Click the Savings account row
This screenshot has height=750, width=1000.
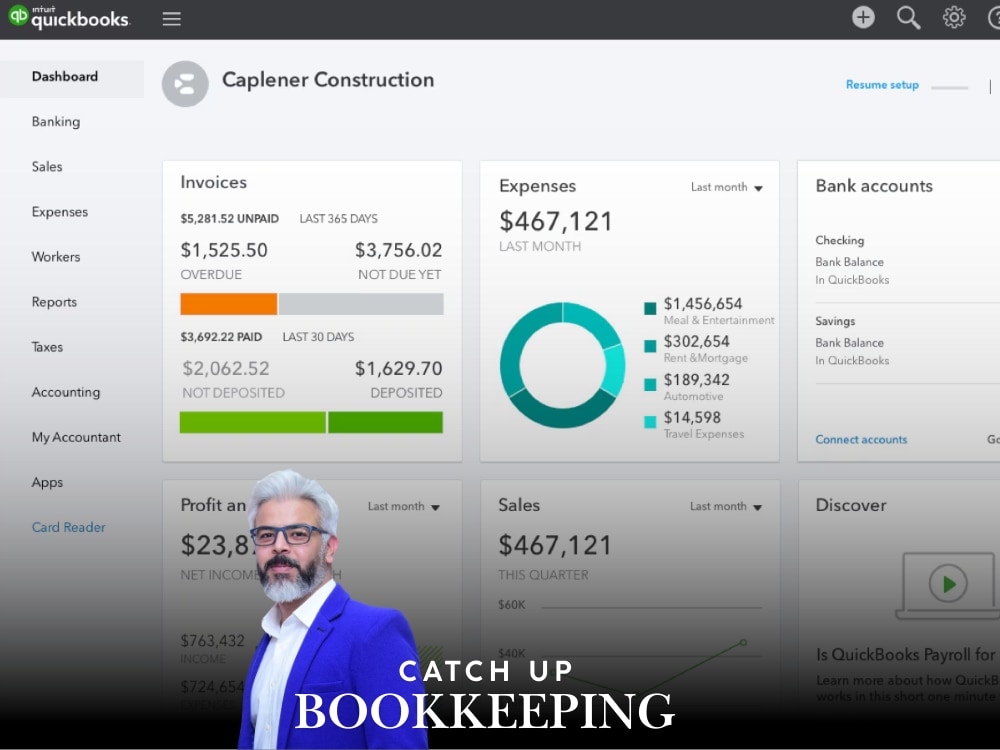(x=907, y=341)
